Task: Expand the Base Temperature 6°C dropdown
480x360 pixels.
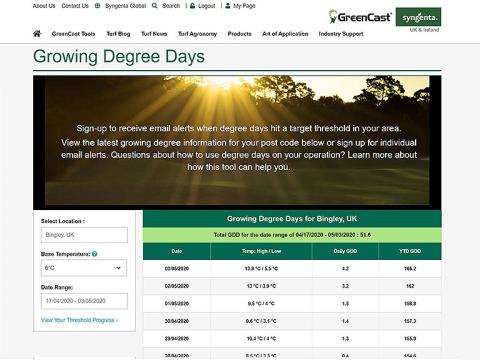Action: 84,268
